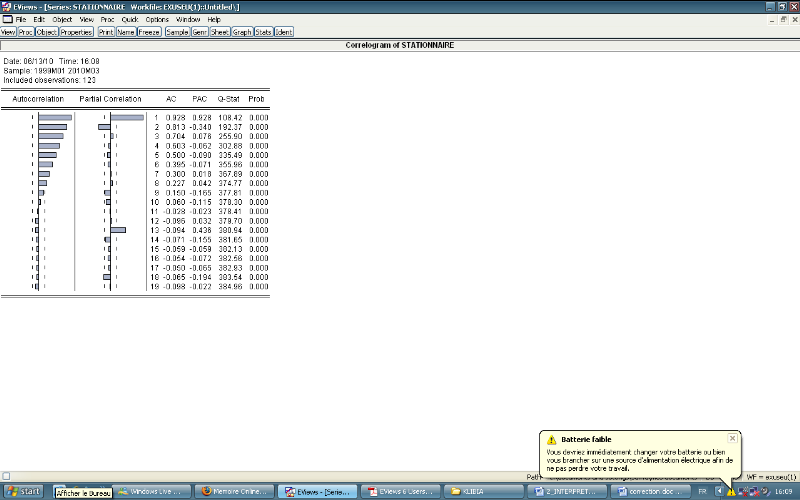Open the File menu

click(x=21, y=19)
